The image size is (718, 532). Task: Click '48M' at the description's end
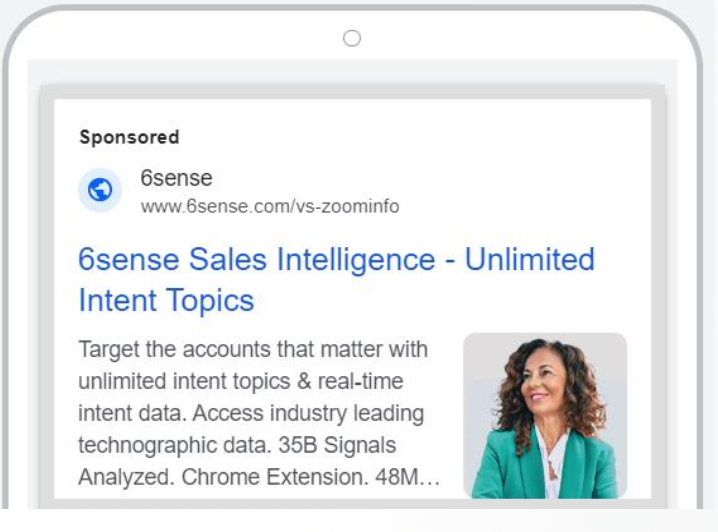click(397, 477)
